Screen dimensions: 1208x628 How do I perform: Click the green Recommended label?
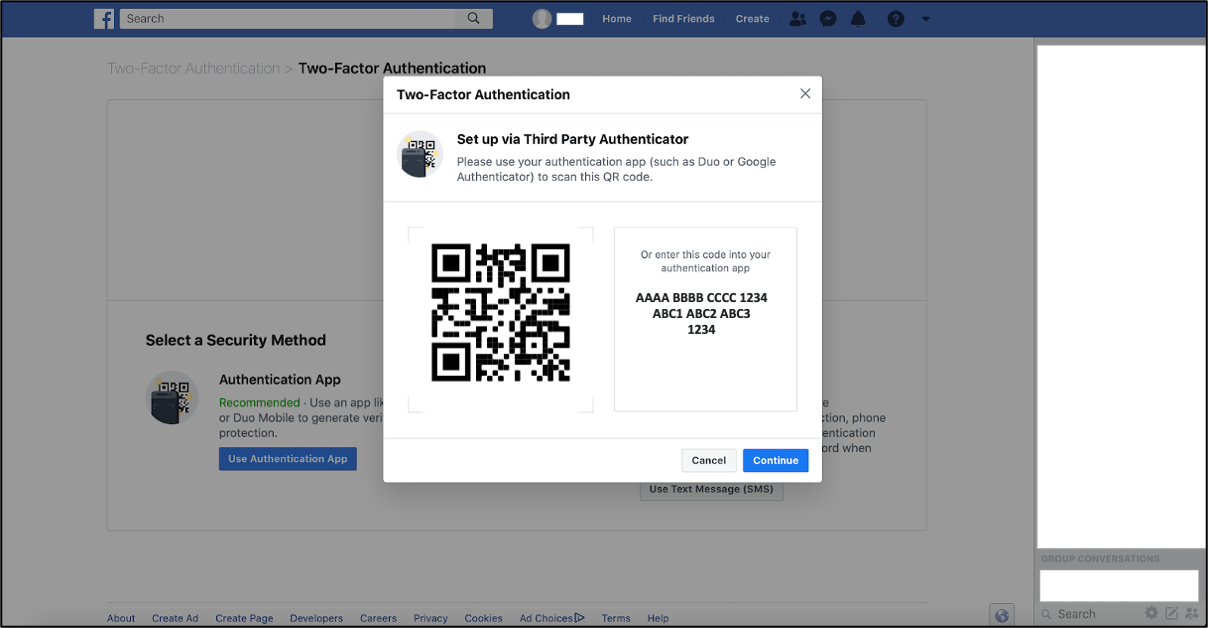click(x=259, y=403)
